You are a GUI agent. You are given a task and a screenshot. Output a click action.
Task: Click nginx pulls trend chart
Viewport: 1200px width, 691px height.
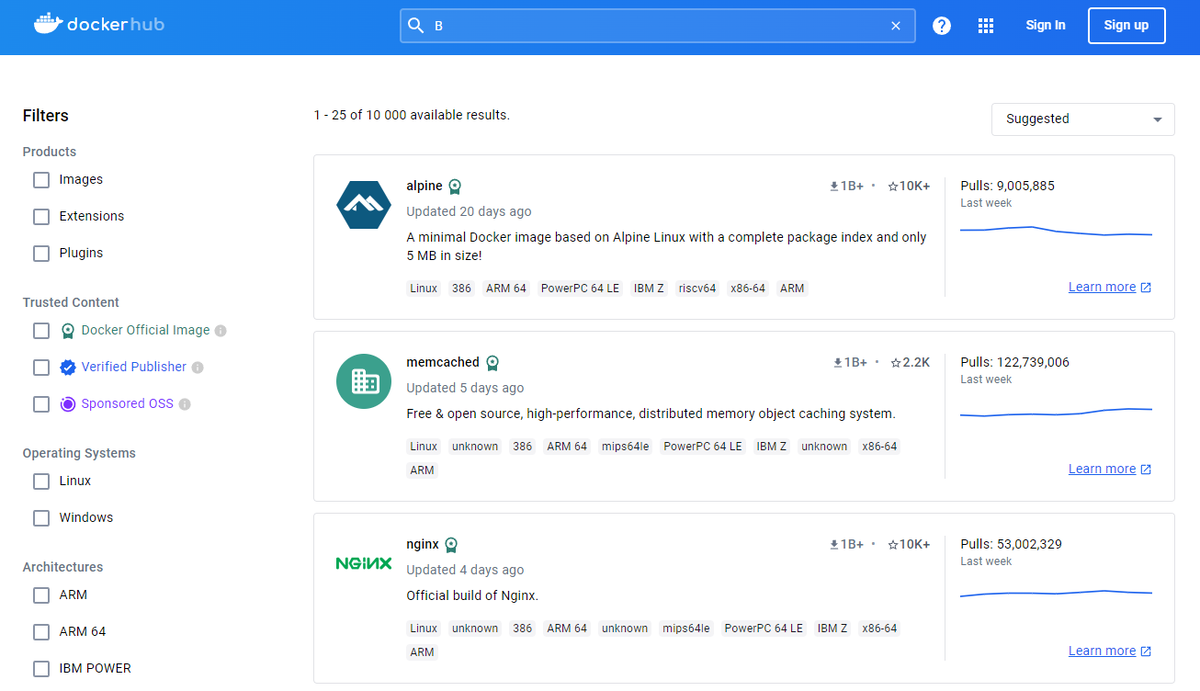1056,594
